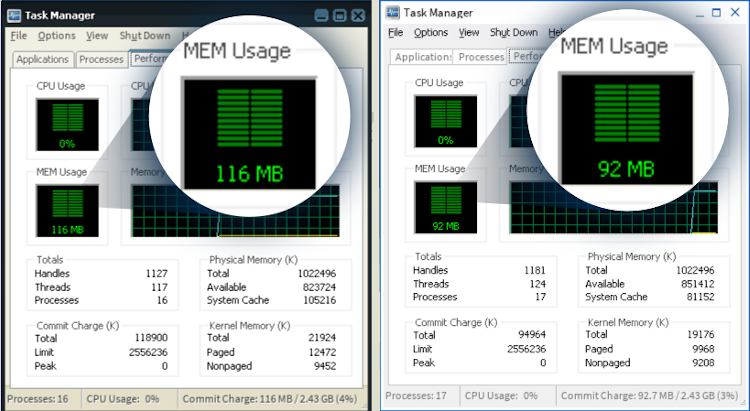750x411 pixels.
Task: Select Nonpaged value 9208
Action: [703, 363]
